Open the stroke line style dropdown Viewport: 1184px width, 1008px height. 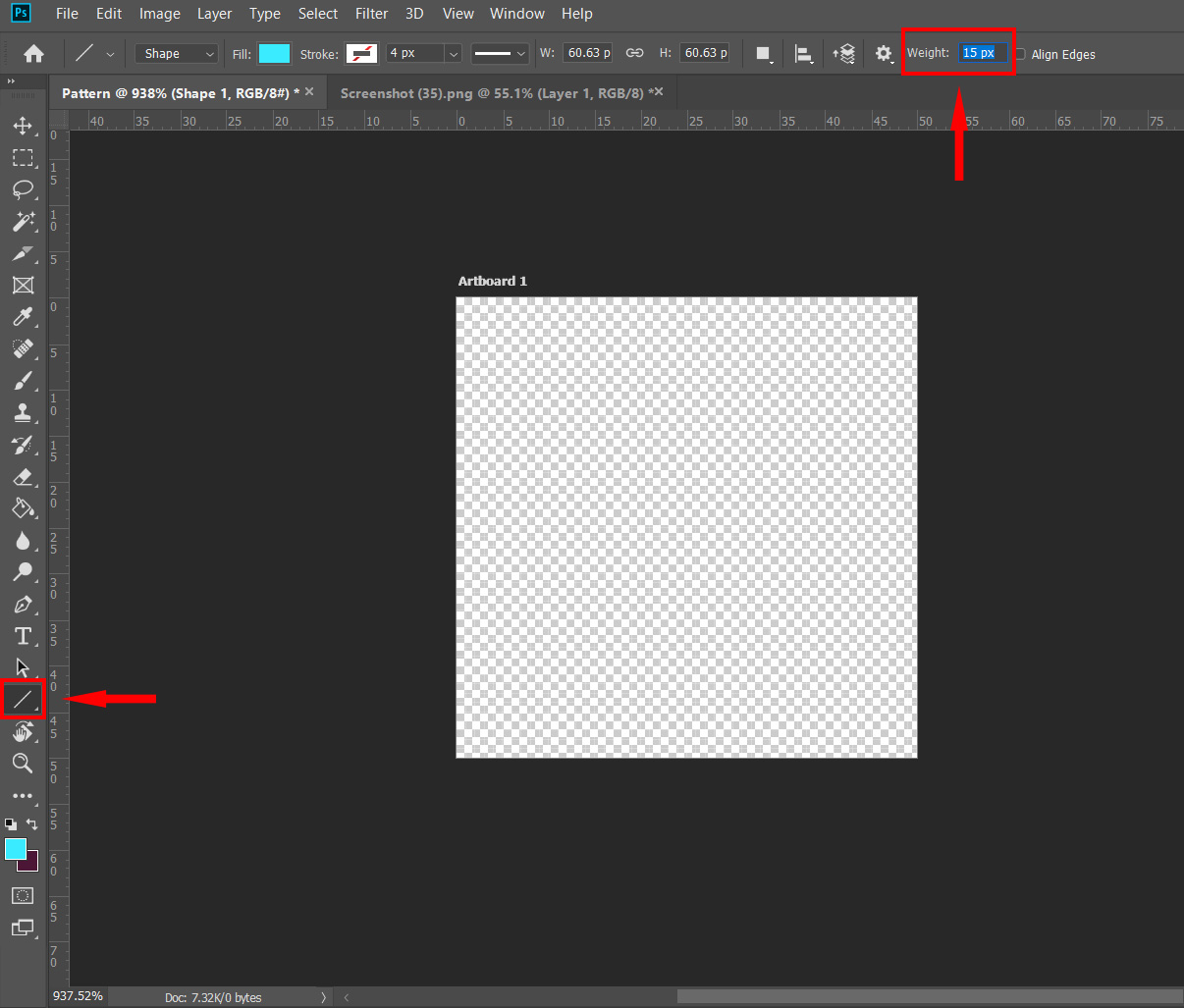pyautogui.click(x=500, y=54)
